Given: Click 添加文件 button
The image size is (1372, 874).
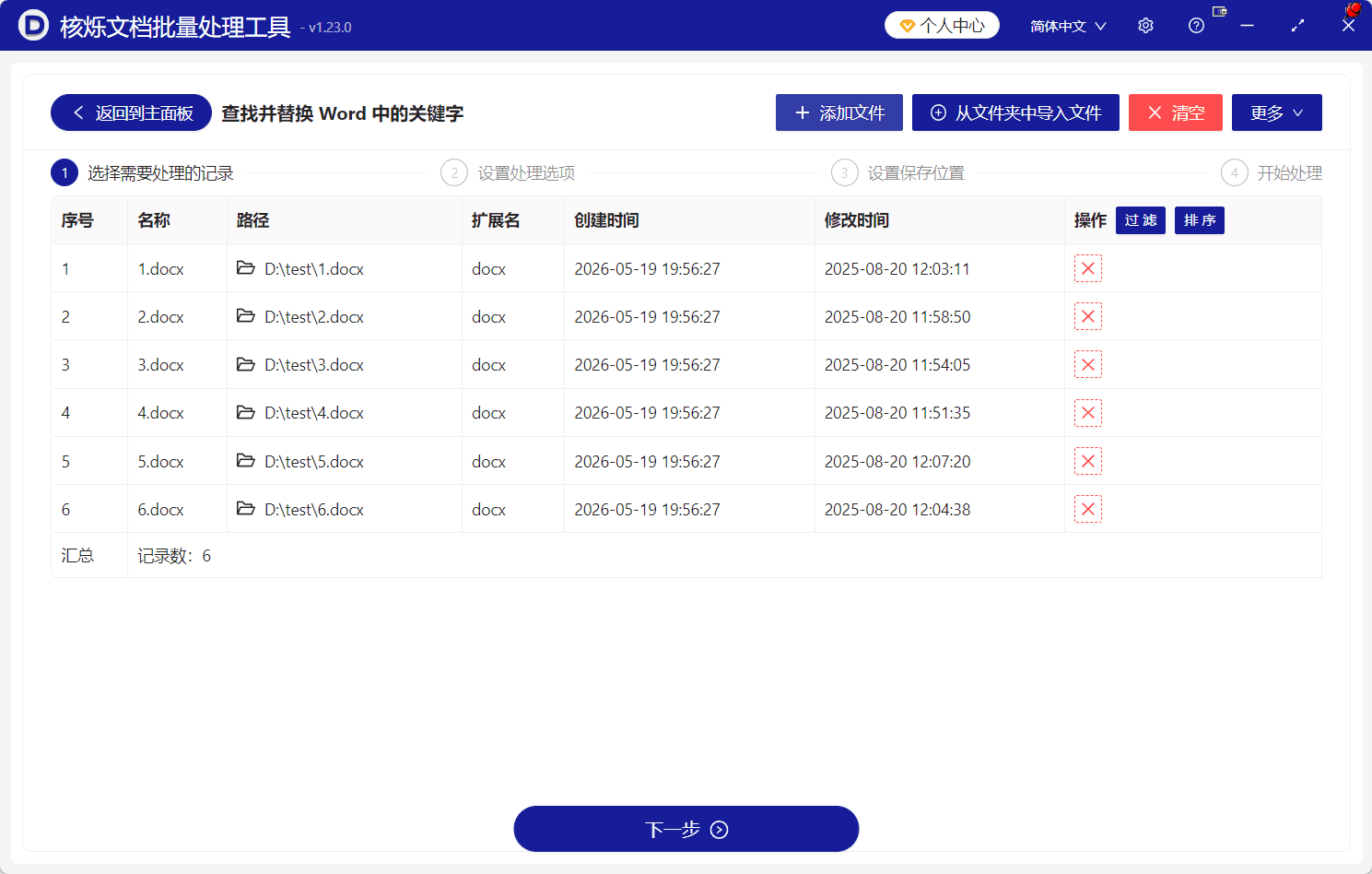Looking at the screenshot, I should (839, 112).
